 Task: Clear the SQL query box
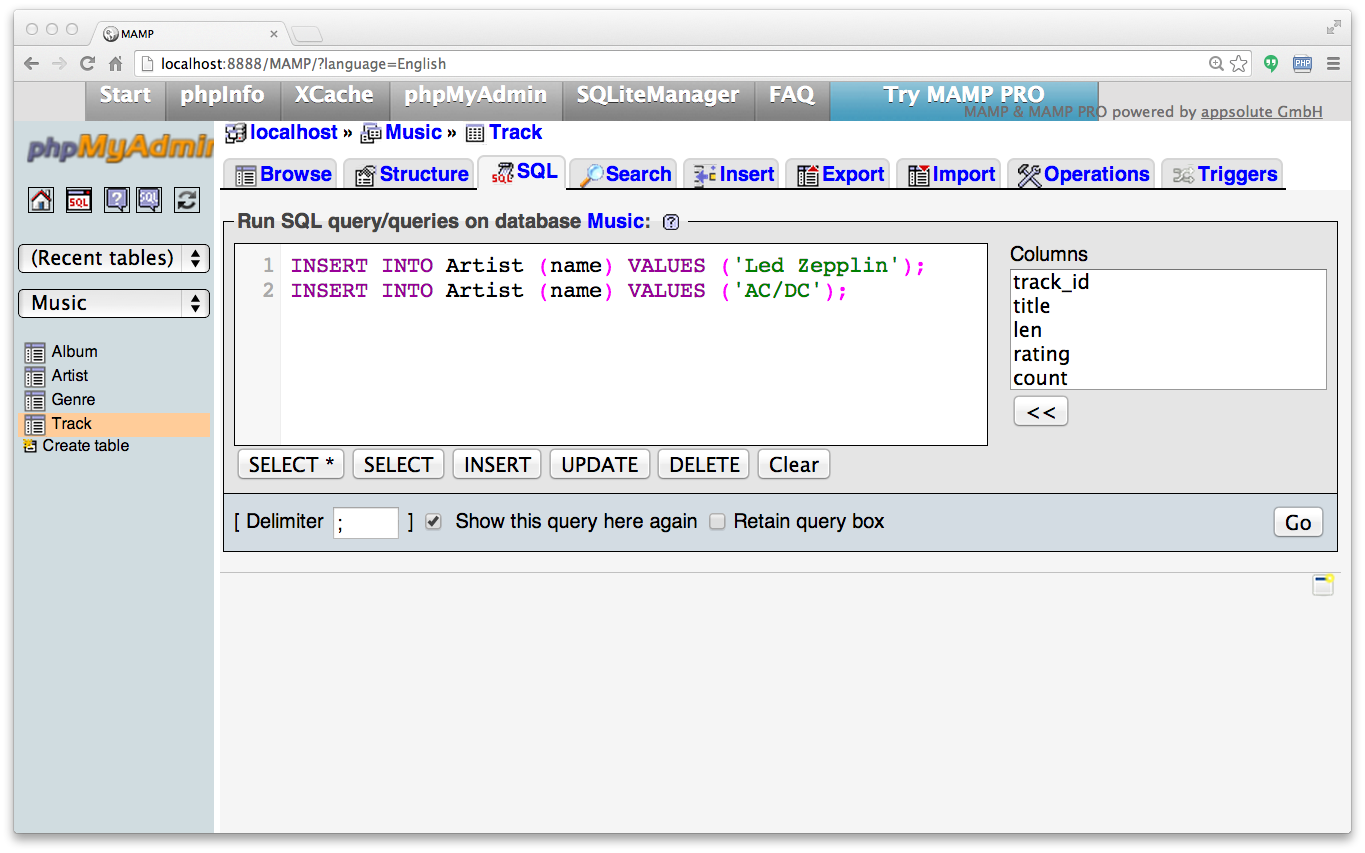coord(794,465)
